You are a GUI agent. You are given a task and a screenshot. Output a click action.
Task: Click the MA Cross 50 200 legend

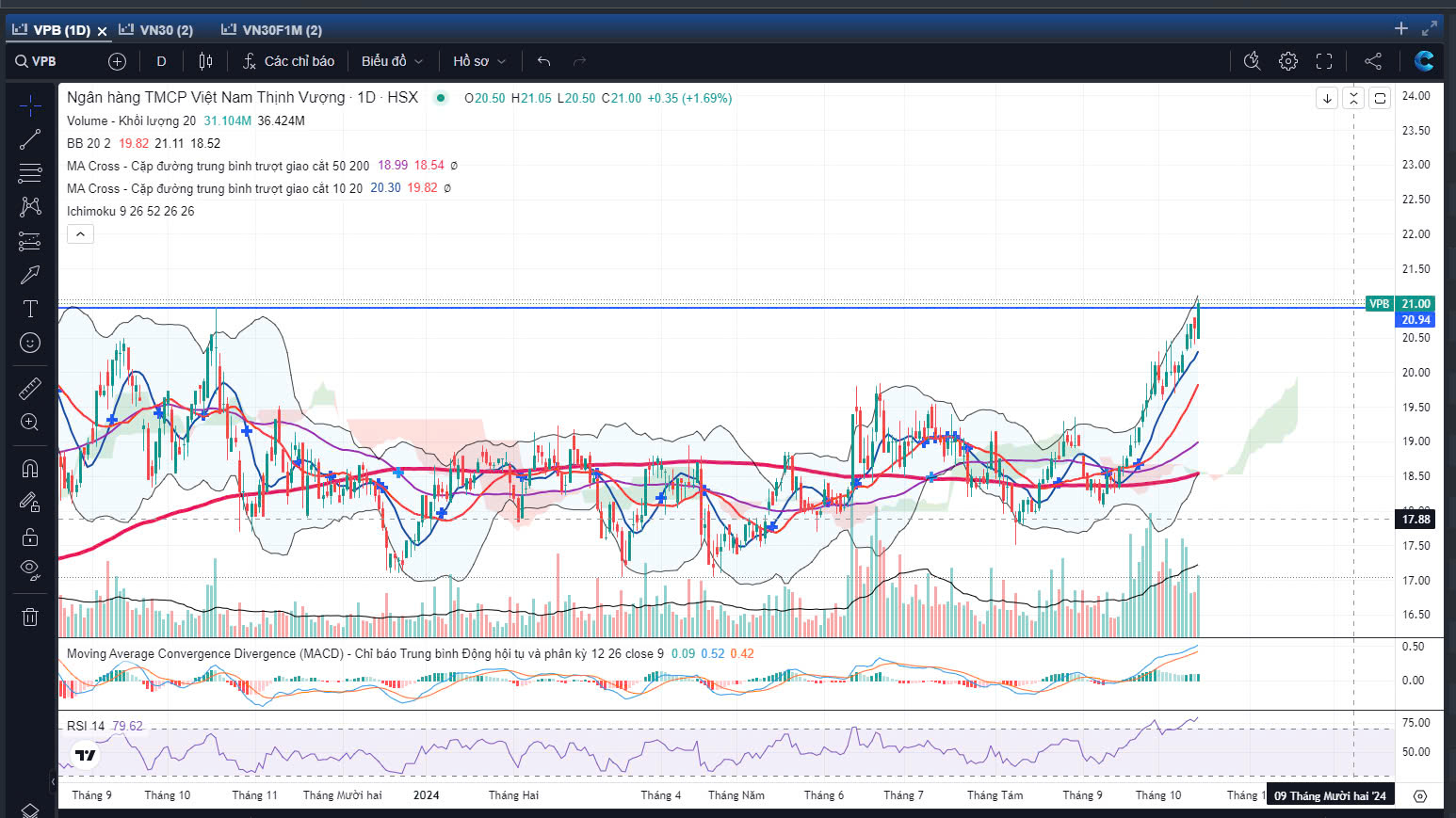[218, 166]
